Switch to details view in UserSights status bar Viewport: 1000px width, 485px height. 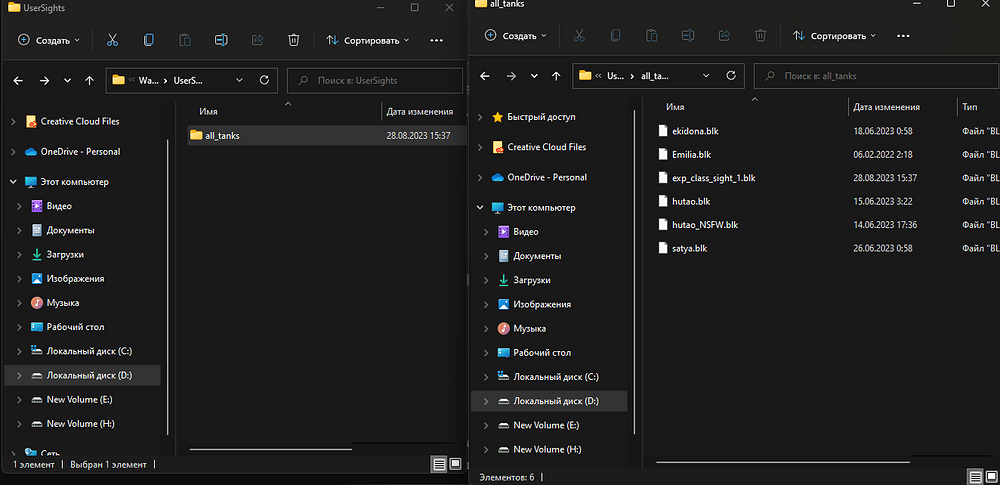point(438,464)
